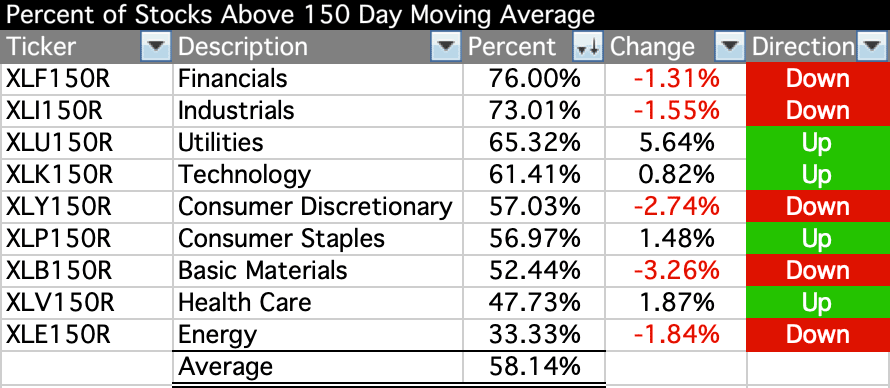Click the Percent column sort filter arrow
This screenshot has width=890, height=388.
(x=587, y=47)
